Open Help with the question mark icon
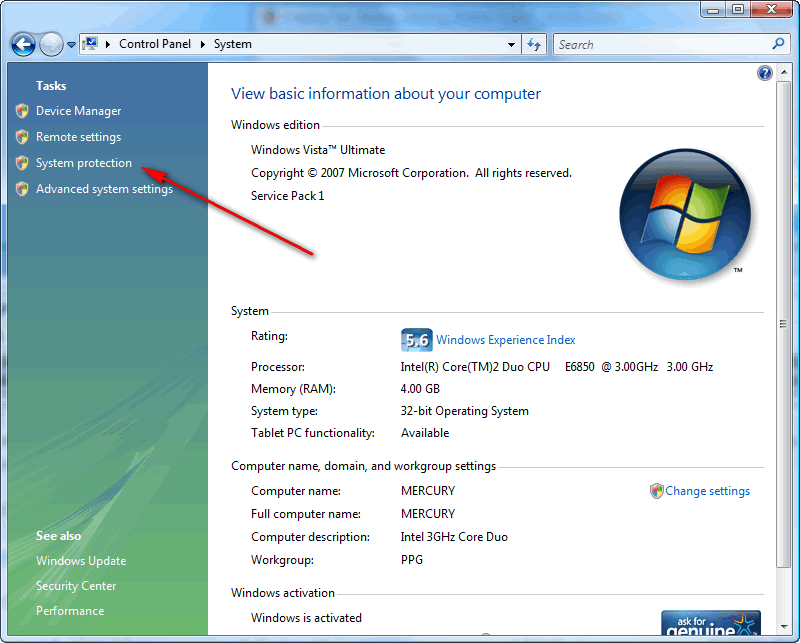The width and height of the screenshot is (800, 643). pyautogui.click(x=764, y=73)
